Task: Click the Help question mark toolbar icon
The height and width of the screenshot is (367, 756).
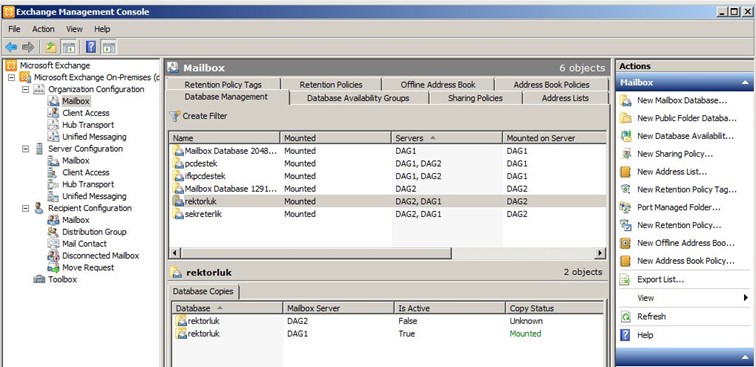Action: tap(91, 47)
